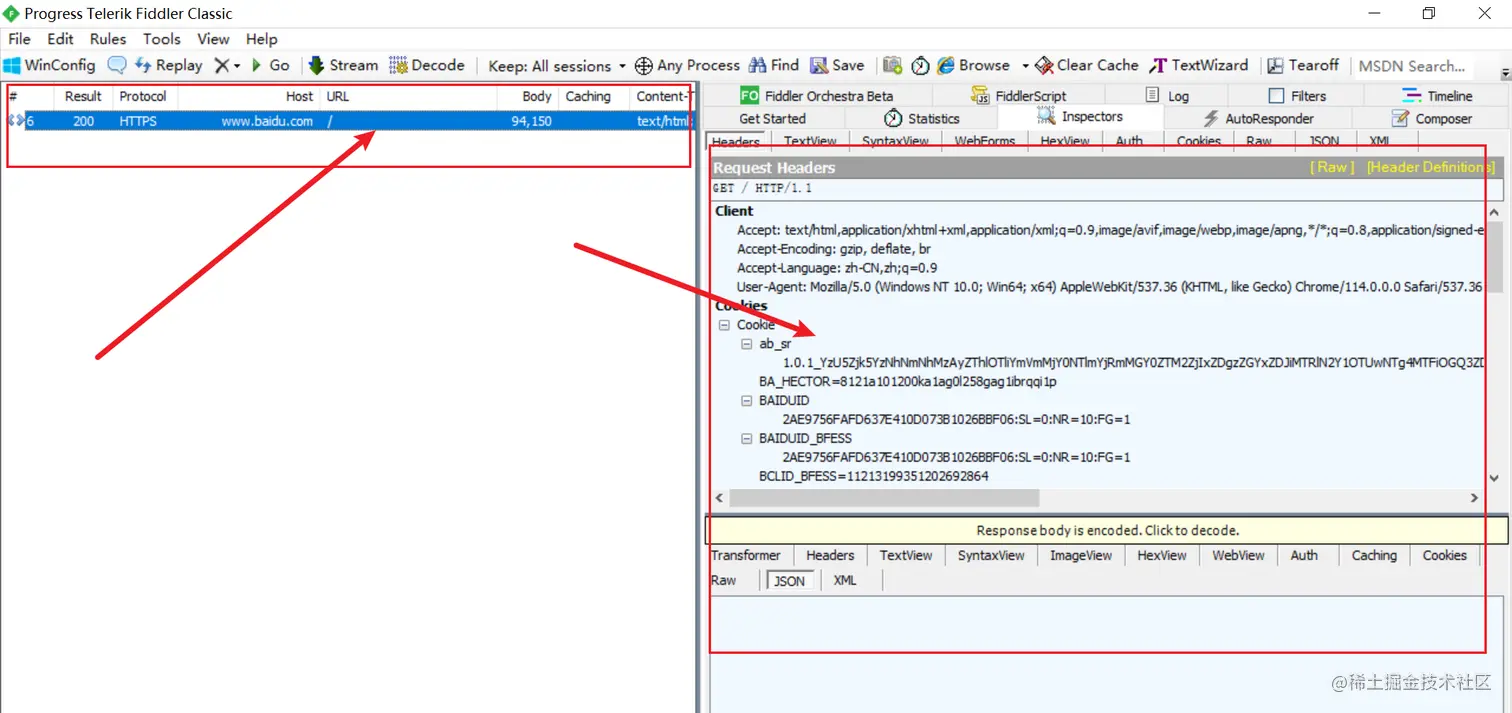Viewport: 1512px width, 713px height.
Task: Open the Edit menu
Action: click(x=60, y=39)
